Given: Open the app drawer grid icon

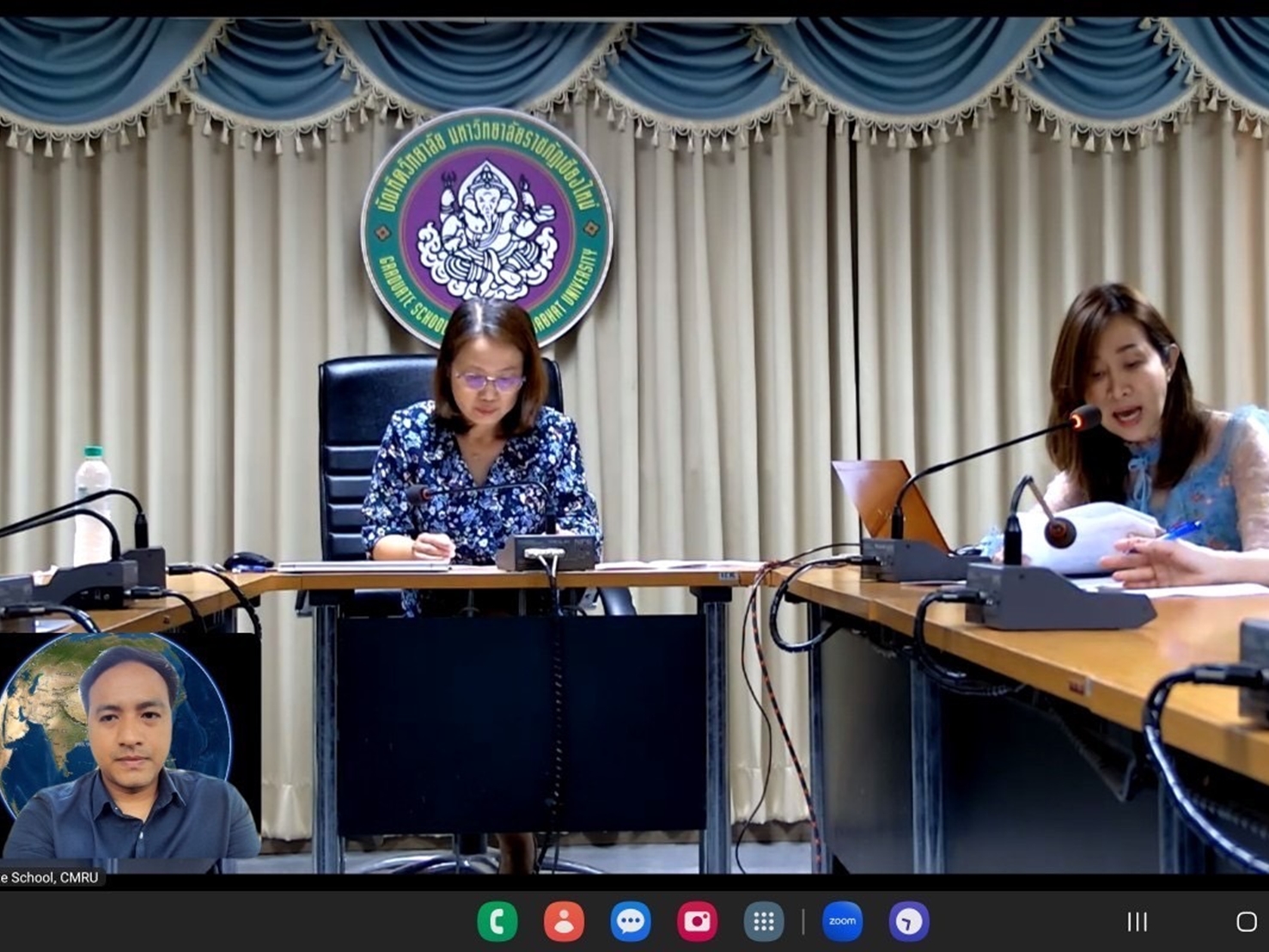Looking at the screenshot, I should pos(763,922).
